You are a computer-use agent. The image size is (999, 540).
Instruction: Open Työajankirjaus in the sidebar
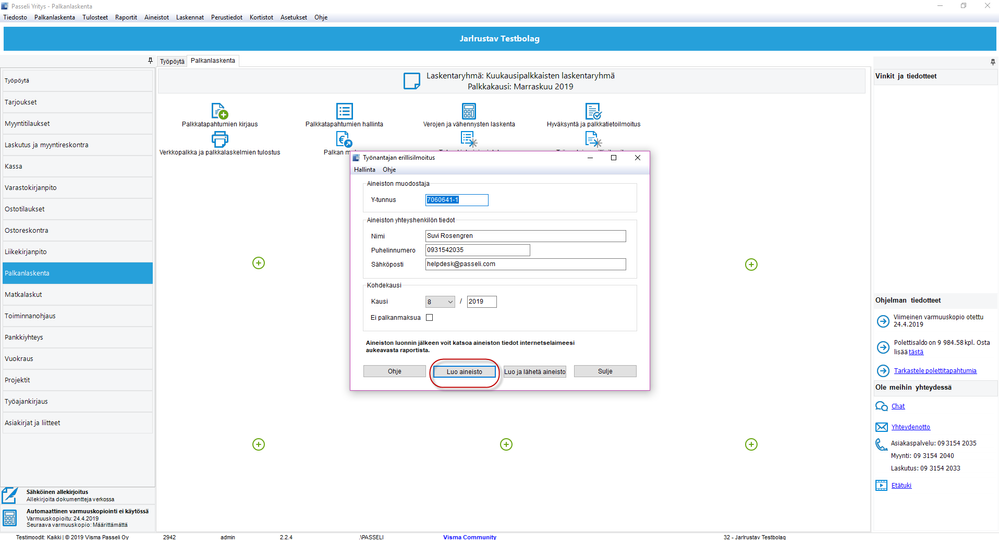[x=78, y=401]
